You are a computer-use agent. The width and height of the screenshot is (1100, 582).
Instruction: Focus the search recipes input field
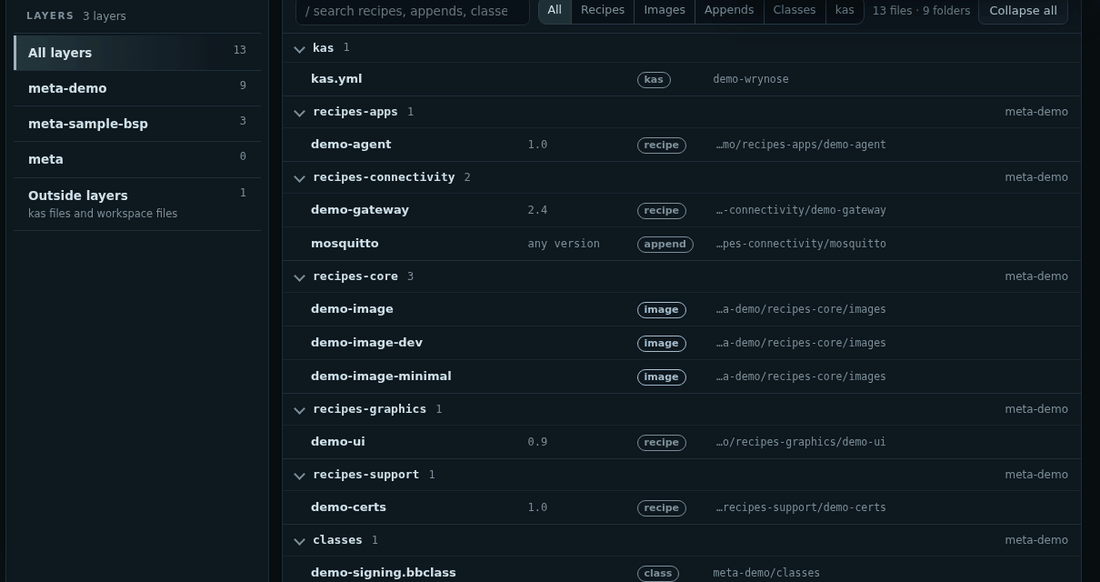(x=412, y=11)
